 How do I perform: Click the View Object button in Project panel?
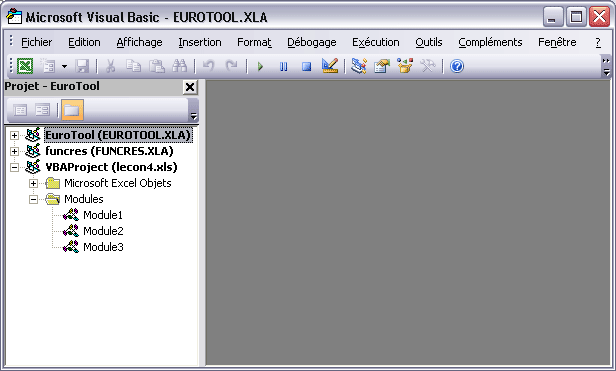click(42, 110)
